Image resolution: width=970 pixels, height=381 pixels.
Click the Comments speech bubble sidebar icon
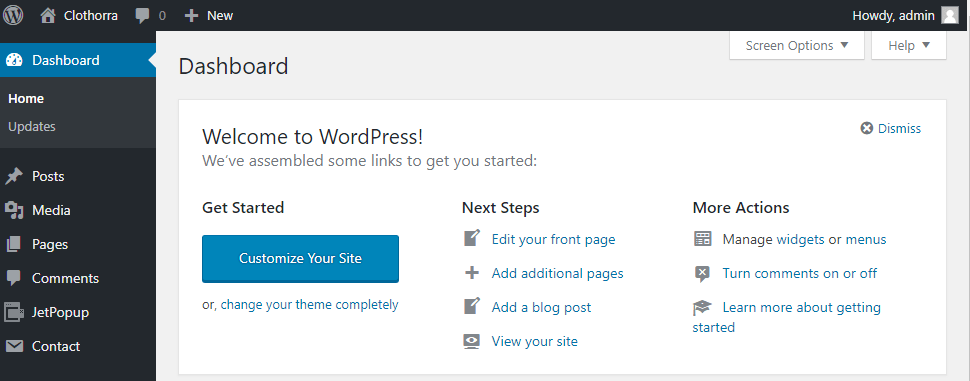(x=14, y=278)
